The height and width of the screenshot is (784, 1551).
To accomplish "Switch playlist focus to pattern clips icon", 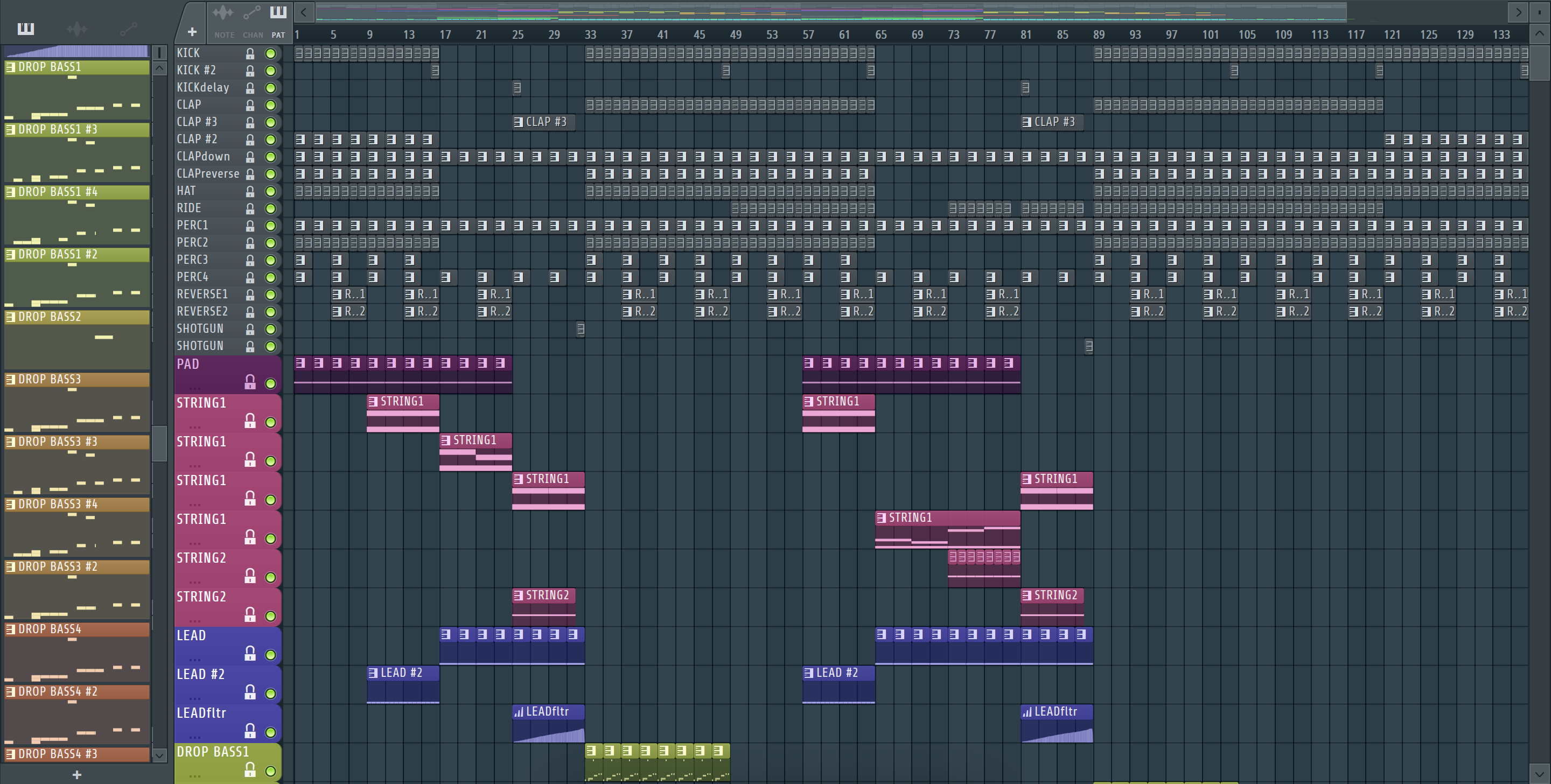I will [278, 12].
